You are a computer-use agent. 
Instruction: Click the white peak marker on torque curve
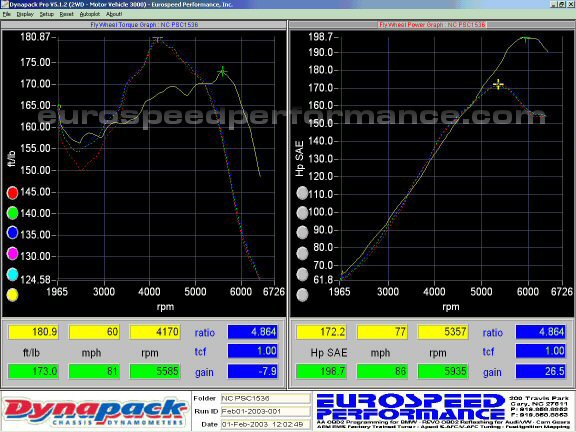coord(158,39)
